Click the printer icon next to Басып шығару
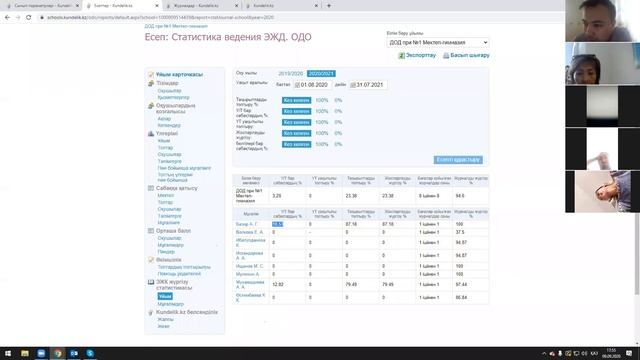 [446, 56]
